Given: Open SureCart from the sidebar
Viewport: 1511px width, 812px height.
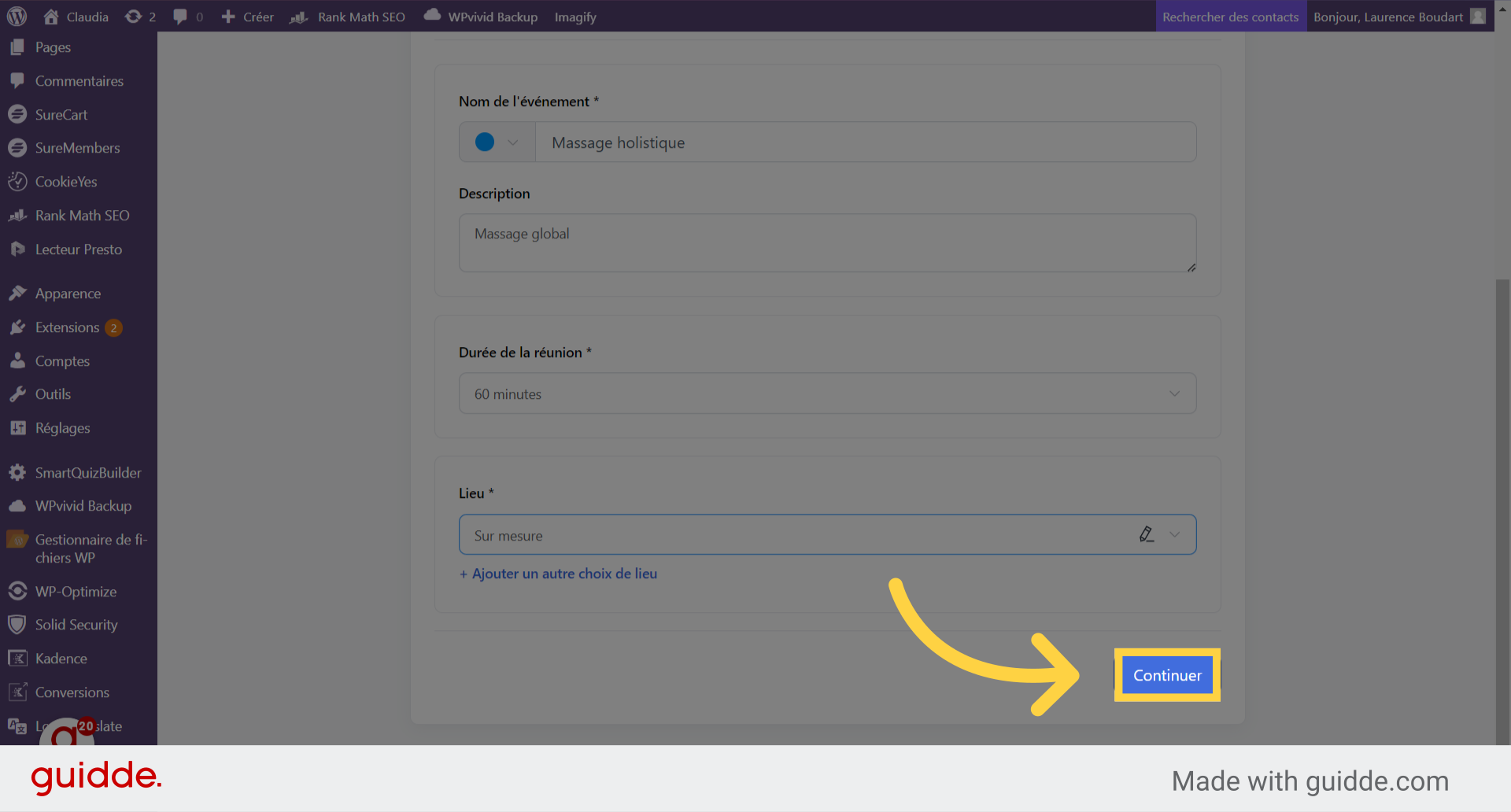Looking at the screenshot, I should coord(61,115).
